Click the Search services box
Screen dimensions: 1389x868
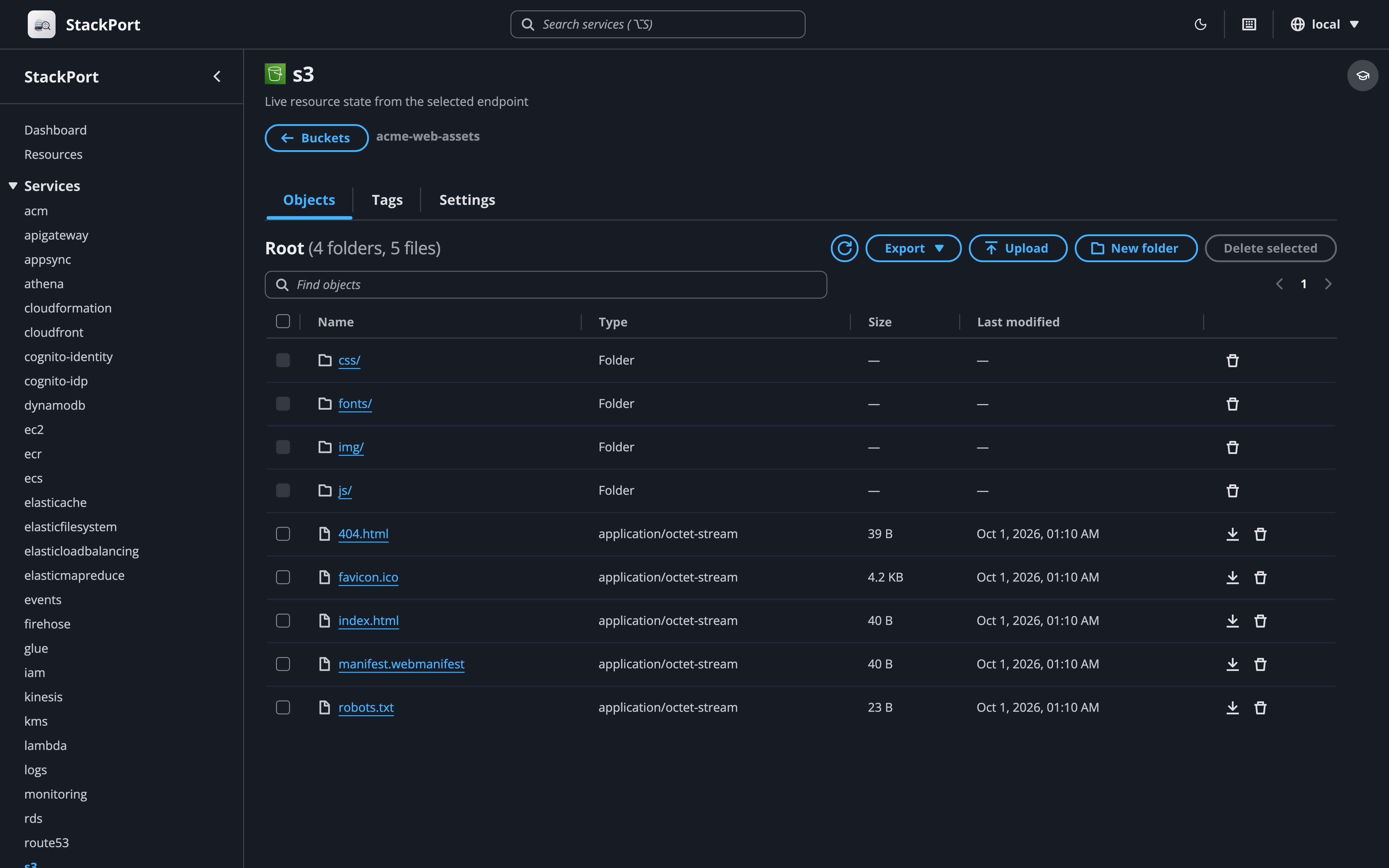(657, 24)
